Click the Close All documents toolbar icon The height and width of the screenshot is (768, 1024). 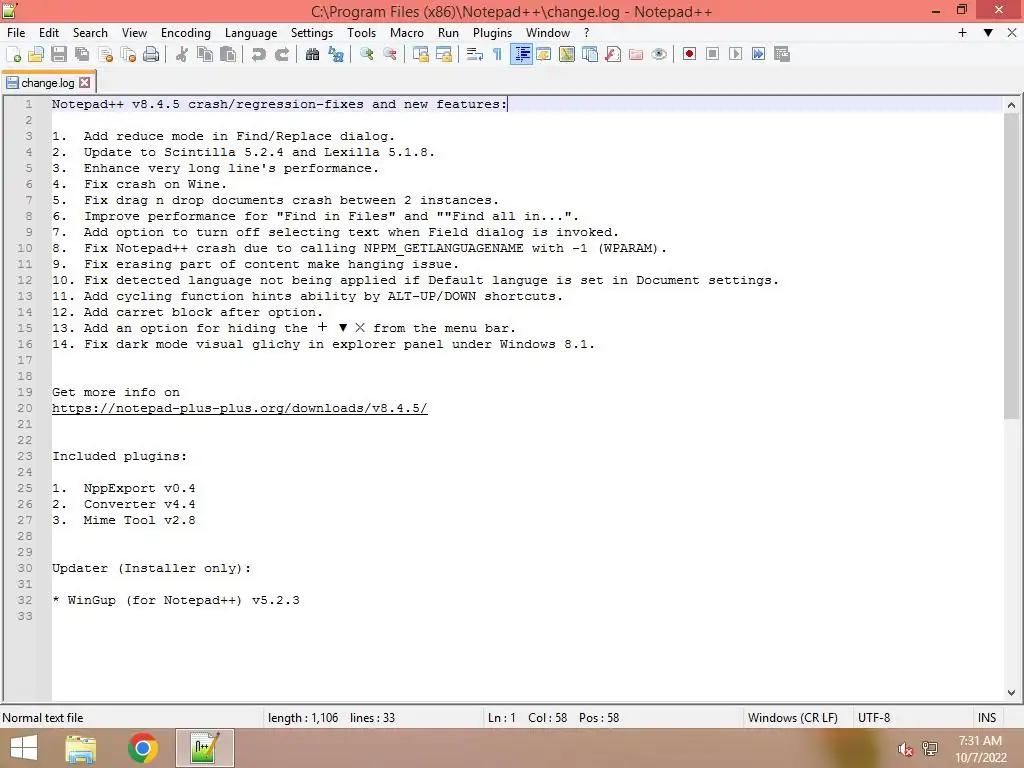pos(128,54)
